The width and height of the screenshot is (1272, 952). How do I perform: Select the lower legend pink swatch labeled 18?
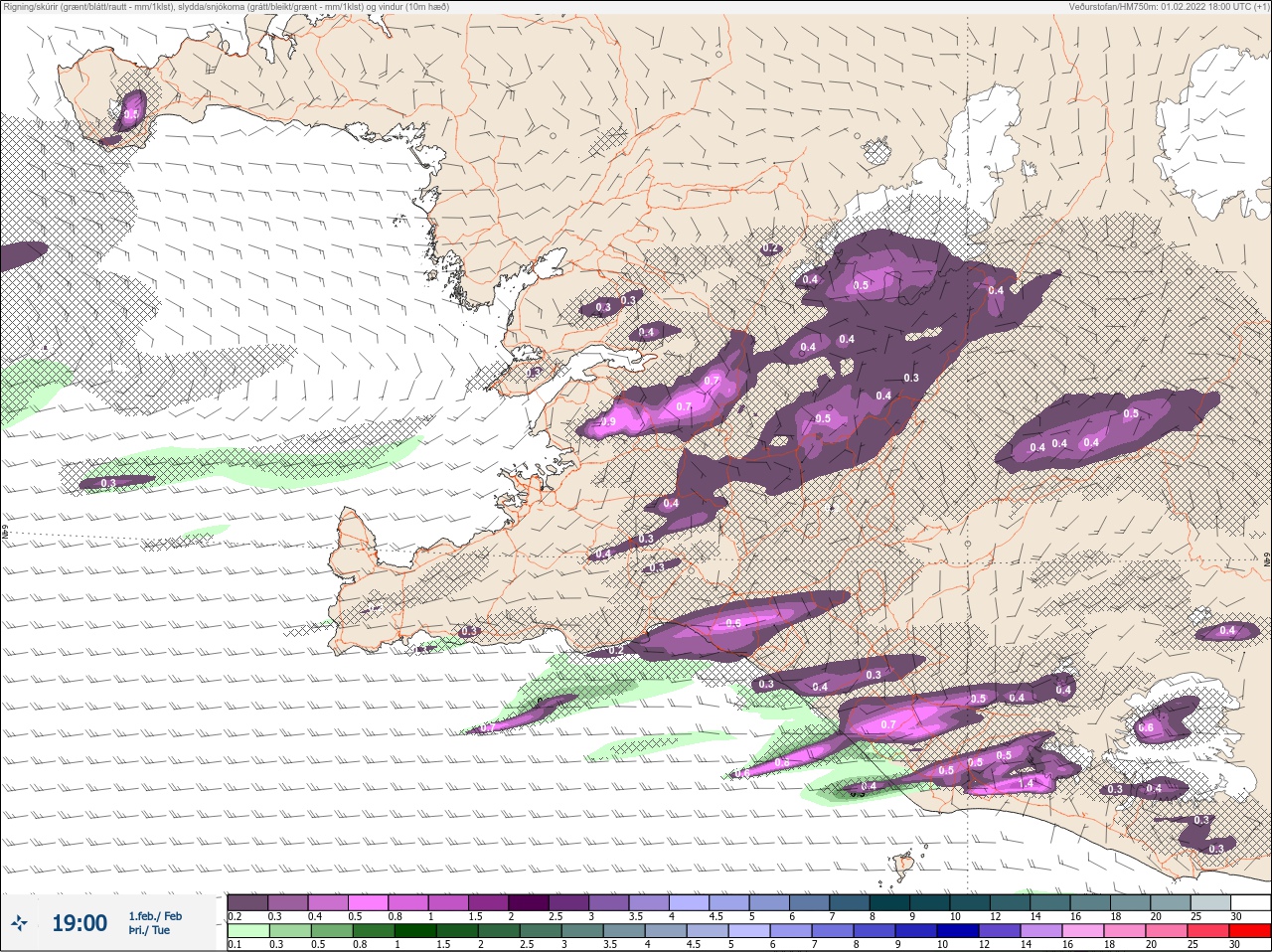pyautogui.click(x=1126, y=931)
